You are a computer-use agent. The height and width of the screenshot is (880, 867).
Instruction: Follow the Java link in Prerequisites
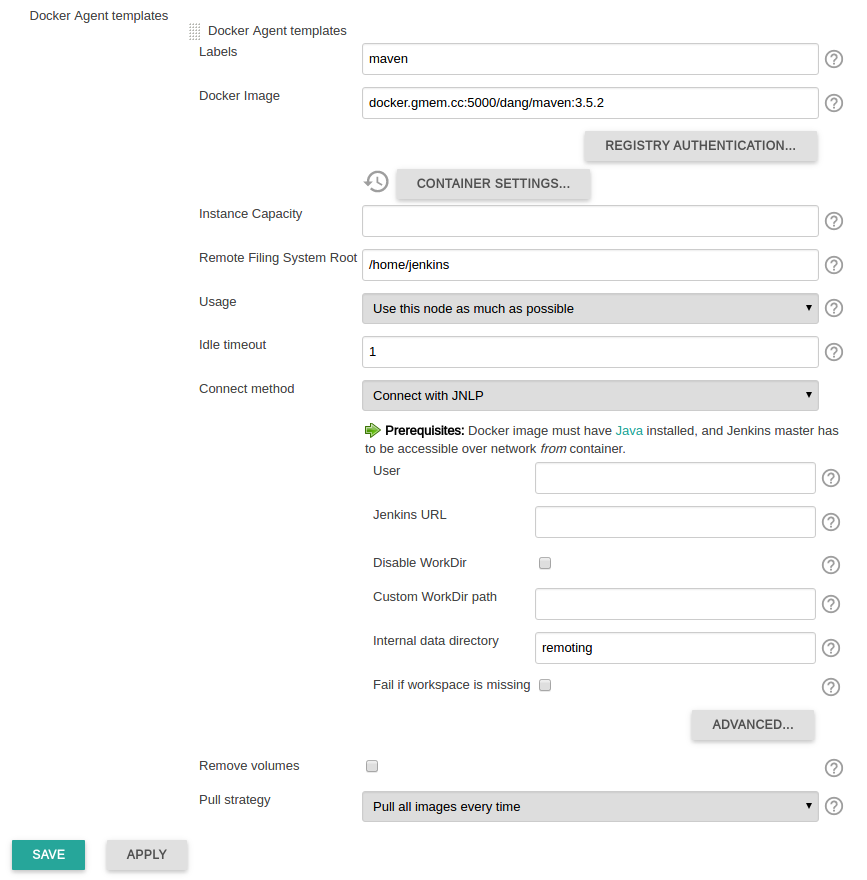point(629,431)
